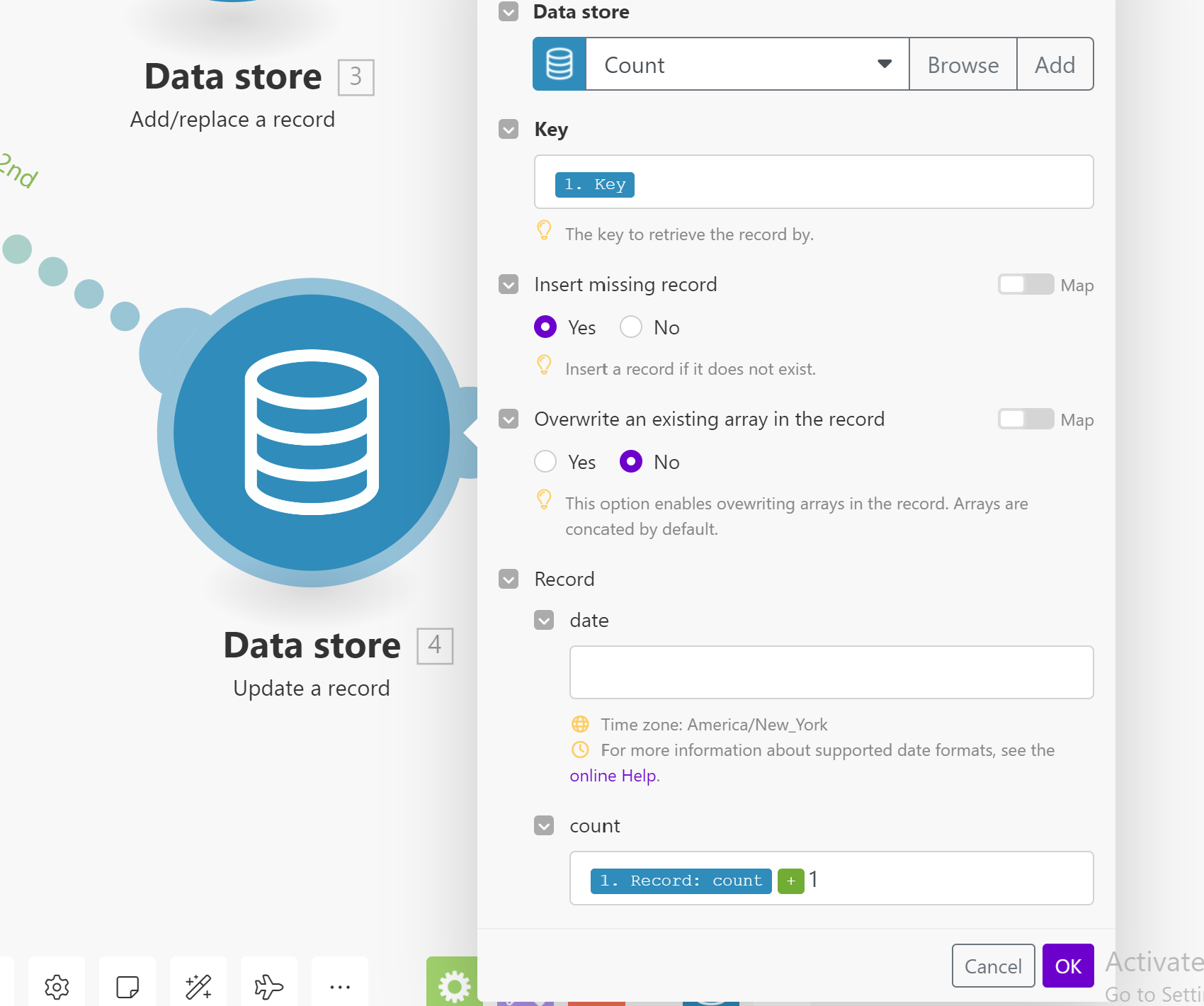Click the notes icon in bottom toolbar
The height and width of the screenshot is (1006, 1204).
click(127, 986)
